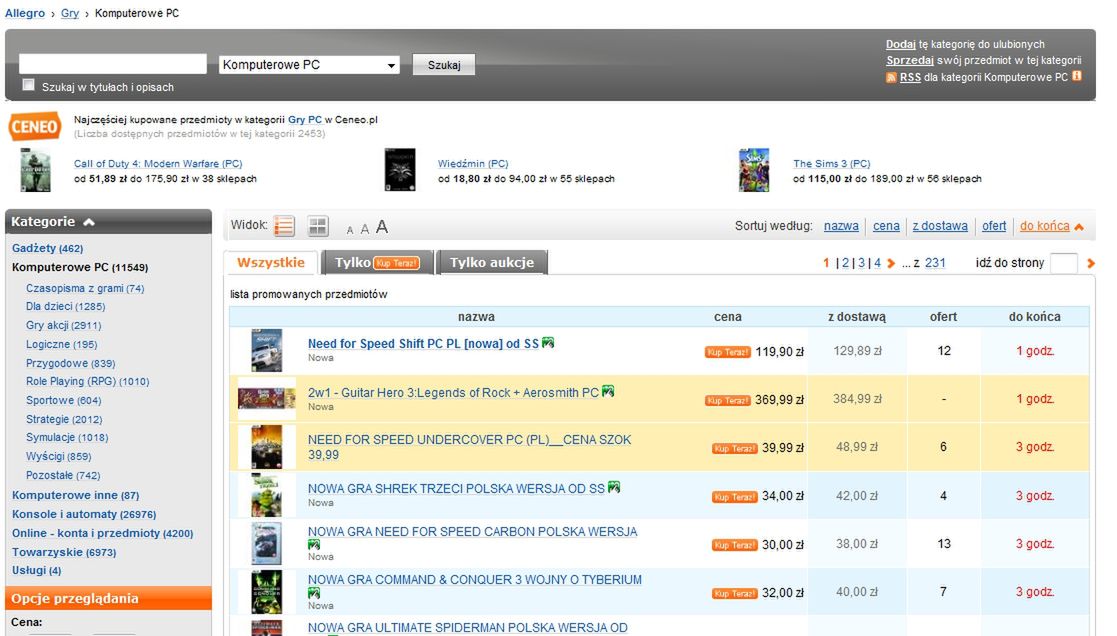Sort listings by nazwa
Image resolution: width=1117 pixels, height=636 pixels.
tap(841, 226)
